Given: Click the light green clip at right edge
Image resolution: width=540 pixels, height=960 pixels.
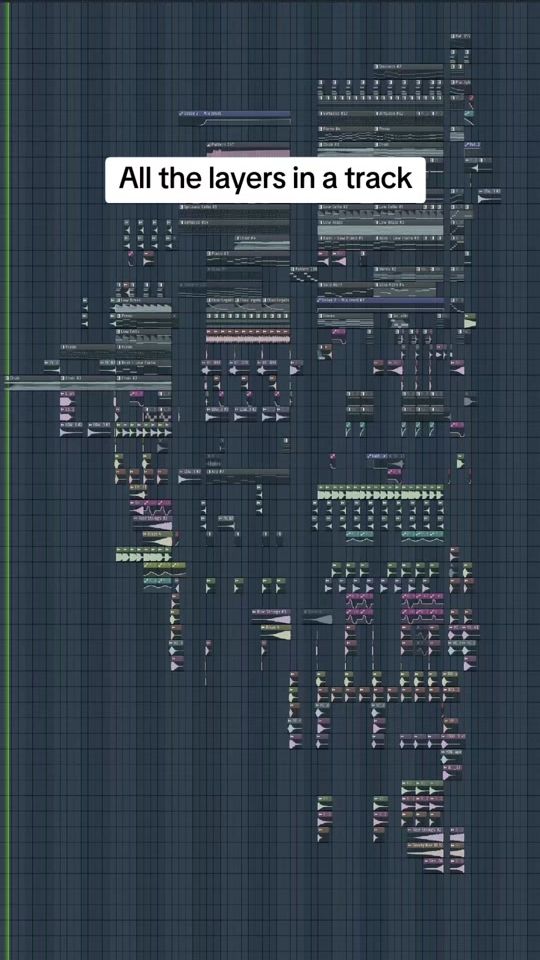Looking at the screenshot, I should click(470, 321).
